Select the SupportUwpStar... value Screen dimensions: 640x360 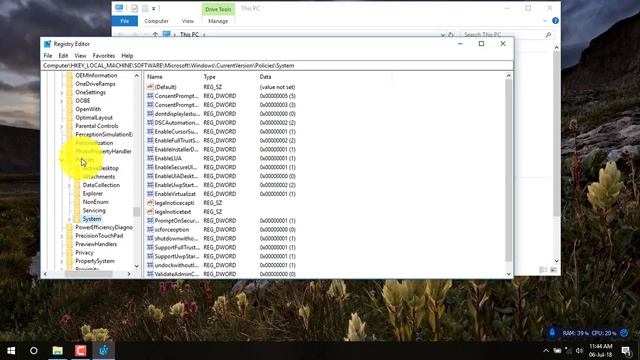click(177, 256)
